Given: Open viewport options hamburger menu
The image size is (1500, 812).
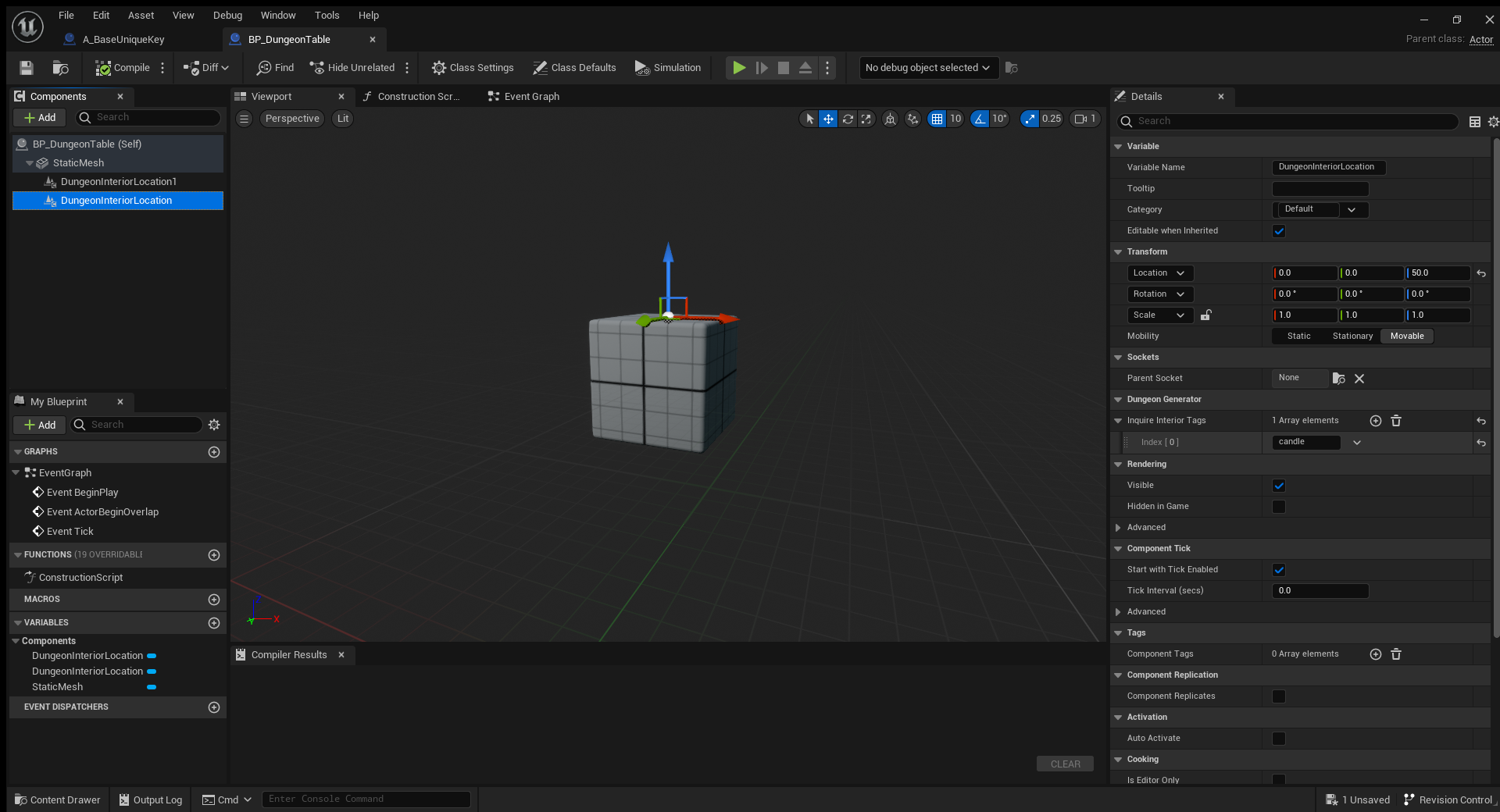Looking at the screenshot, I should pos(245,119).
